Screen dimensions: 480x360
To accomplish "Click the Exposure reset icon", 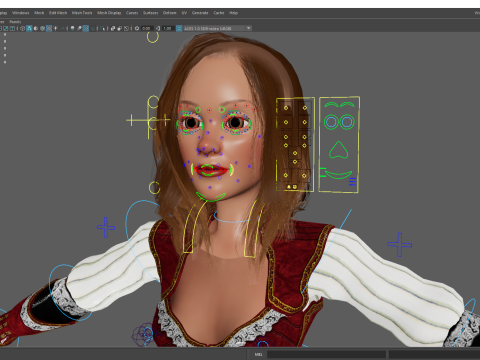I will click(137, 28).
